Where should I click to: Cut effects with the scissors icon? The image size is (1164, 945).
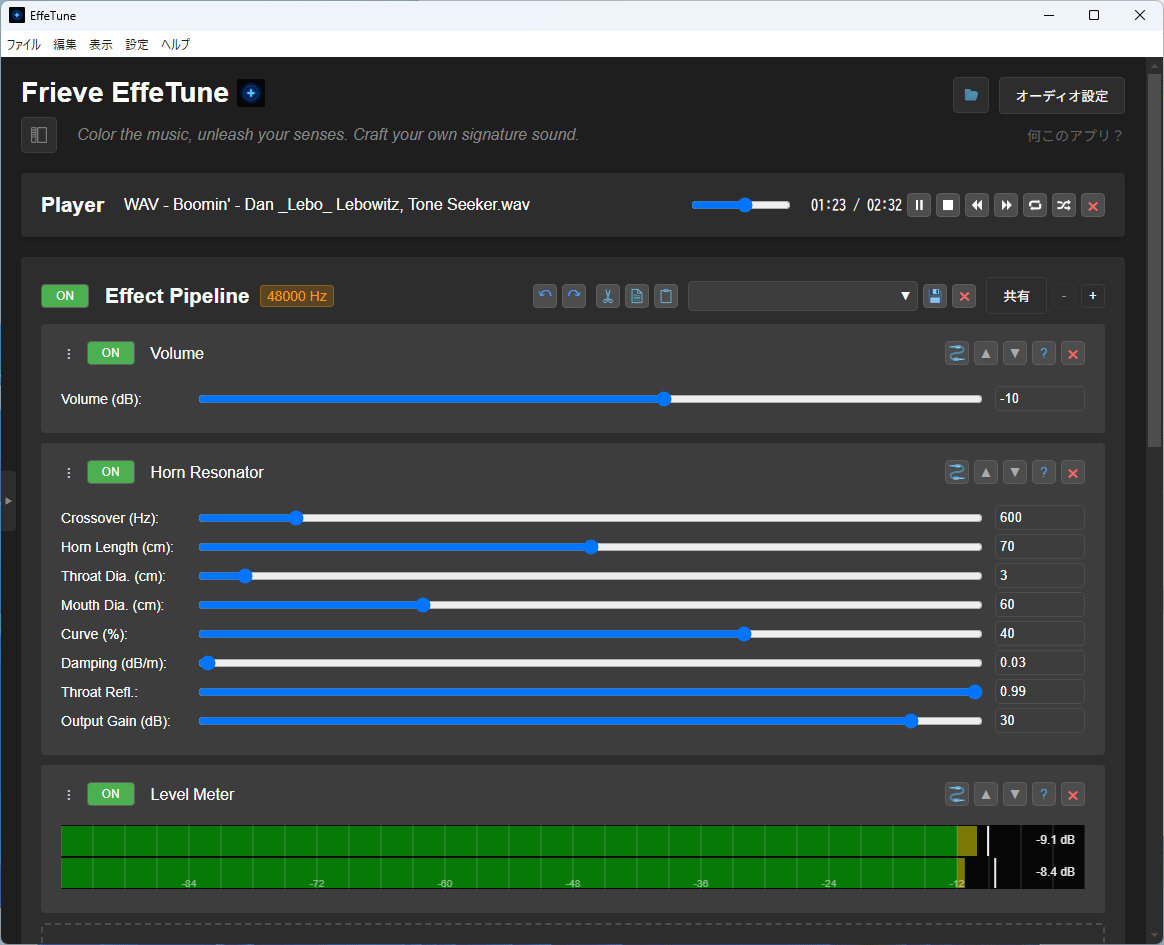click(x=607, y=296)
